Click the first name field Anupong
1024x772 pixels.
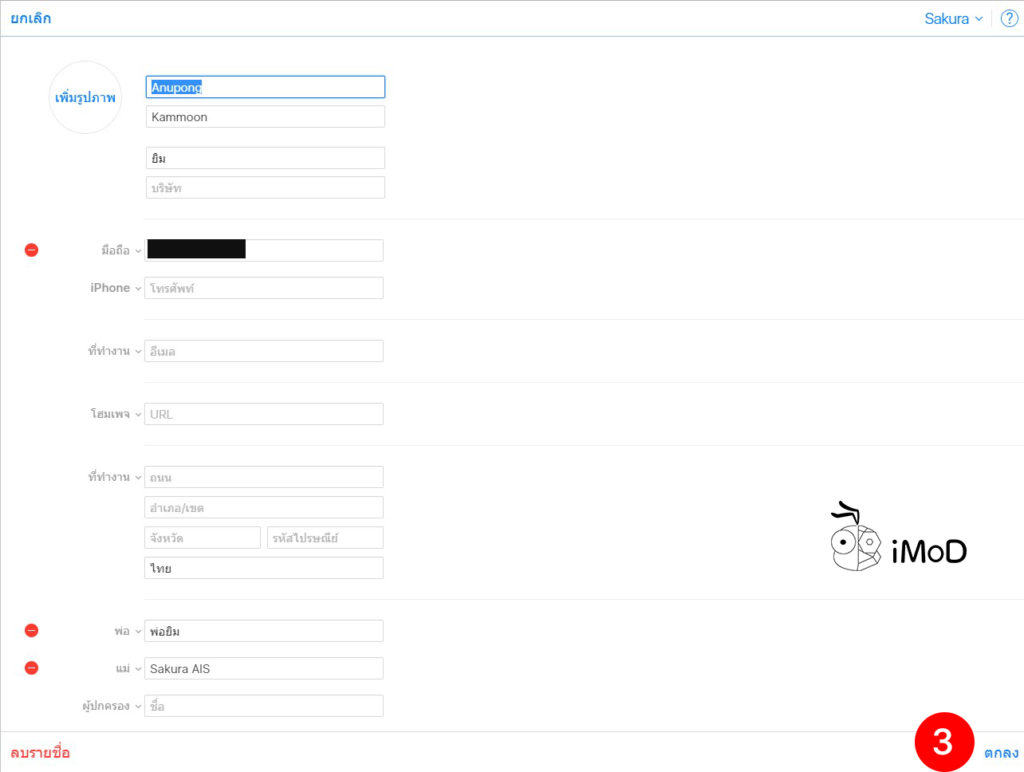(x=265, y=87)
